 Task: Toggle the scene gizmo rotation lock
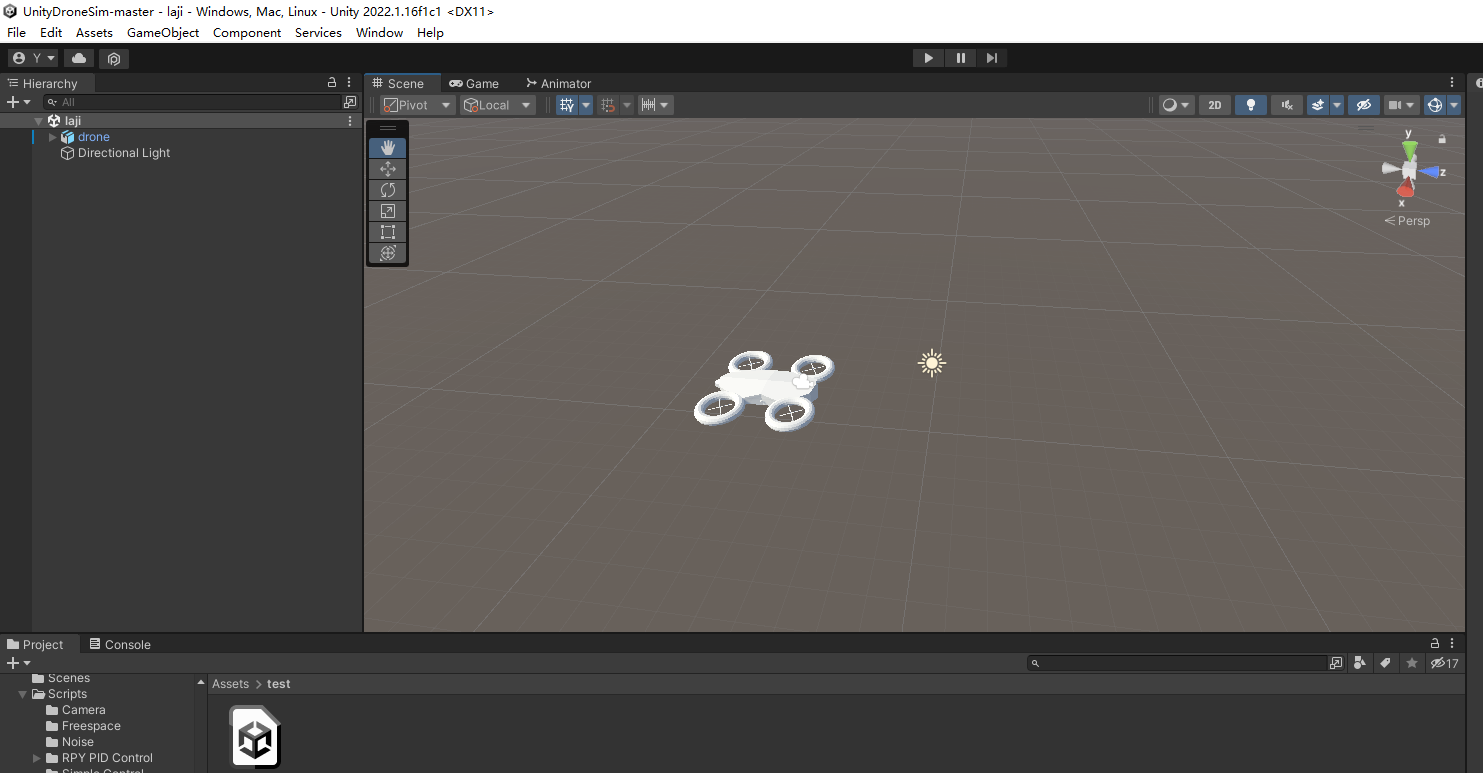coord(1442,139)
